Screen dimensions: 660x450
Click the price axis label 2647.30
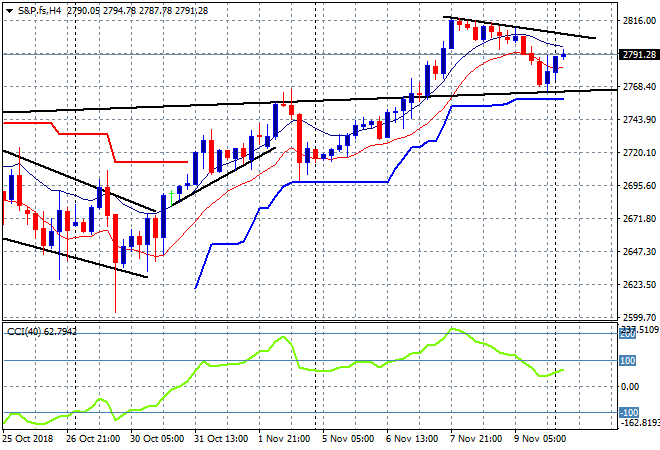(639, 251)
